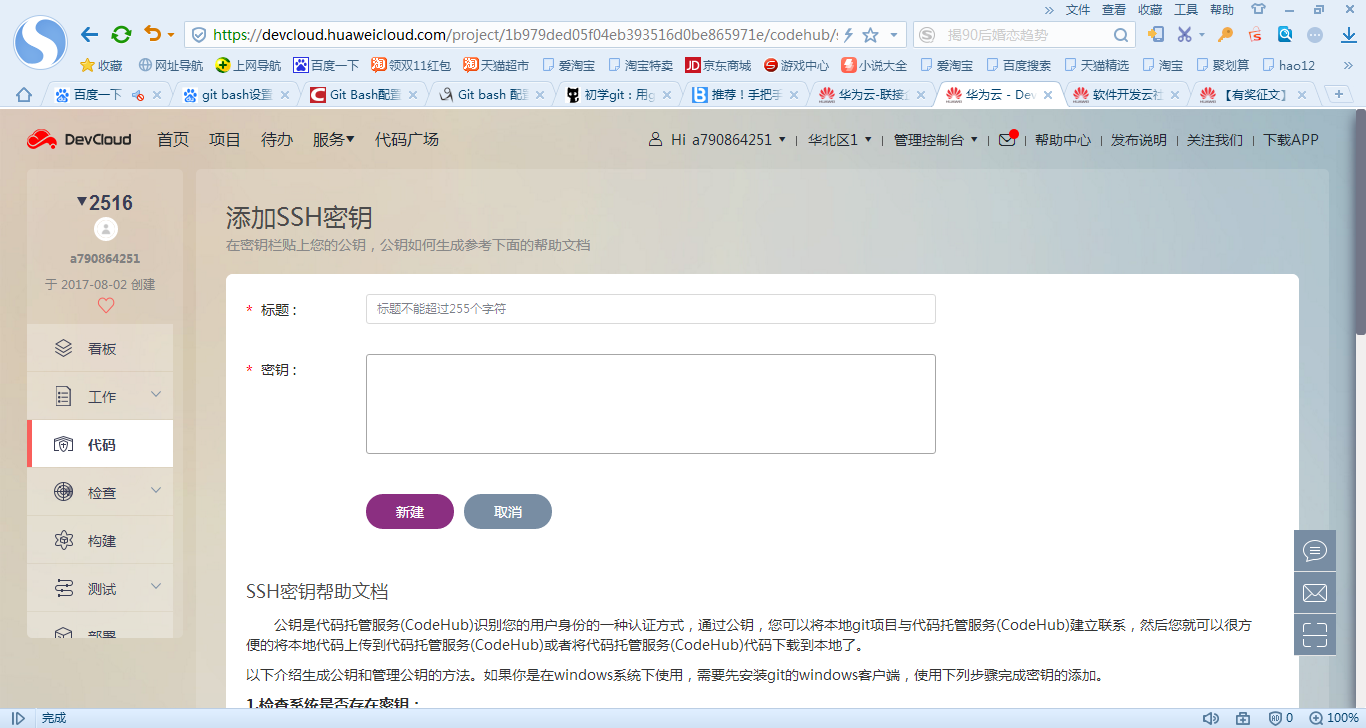Toggle the heart favorite below the user avatar
The image size is (1366, 728).
(105, 305)
